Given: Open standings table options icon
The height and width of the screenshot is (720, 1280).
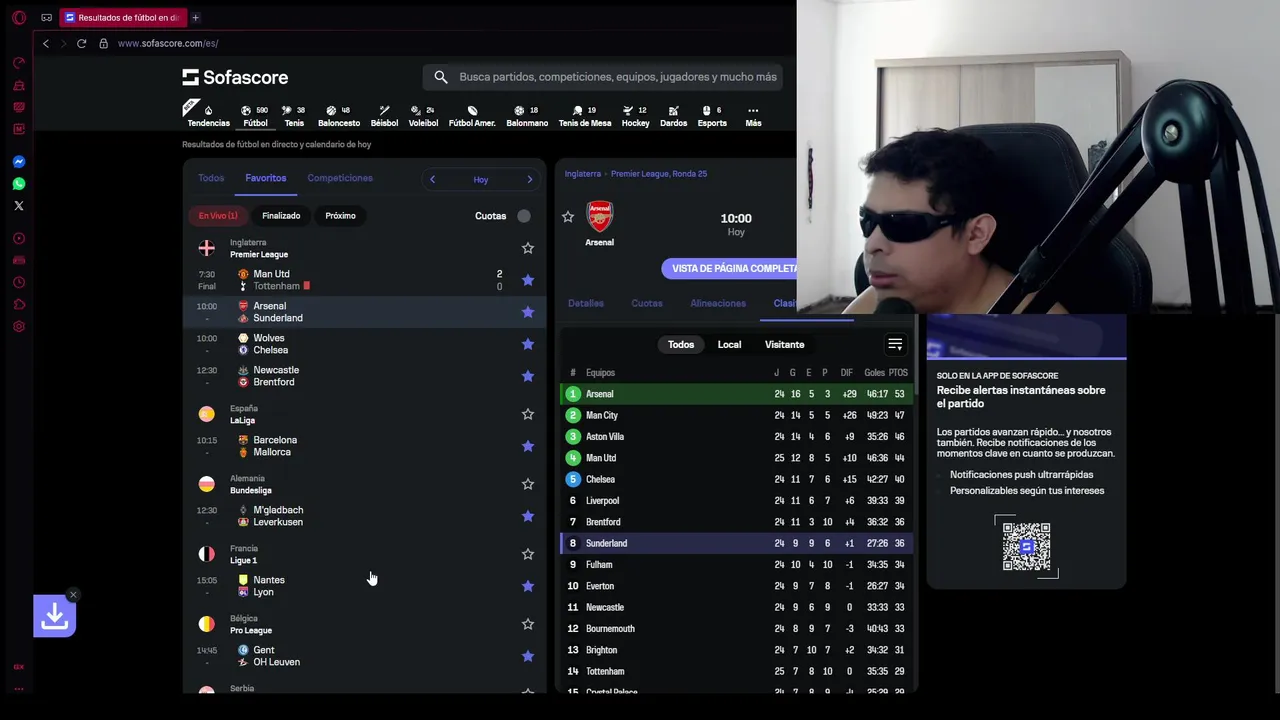Looking at the screenshot, I should click(x=895, y=344).
